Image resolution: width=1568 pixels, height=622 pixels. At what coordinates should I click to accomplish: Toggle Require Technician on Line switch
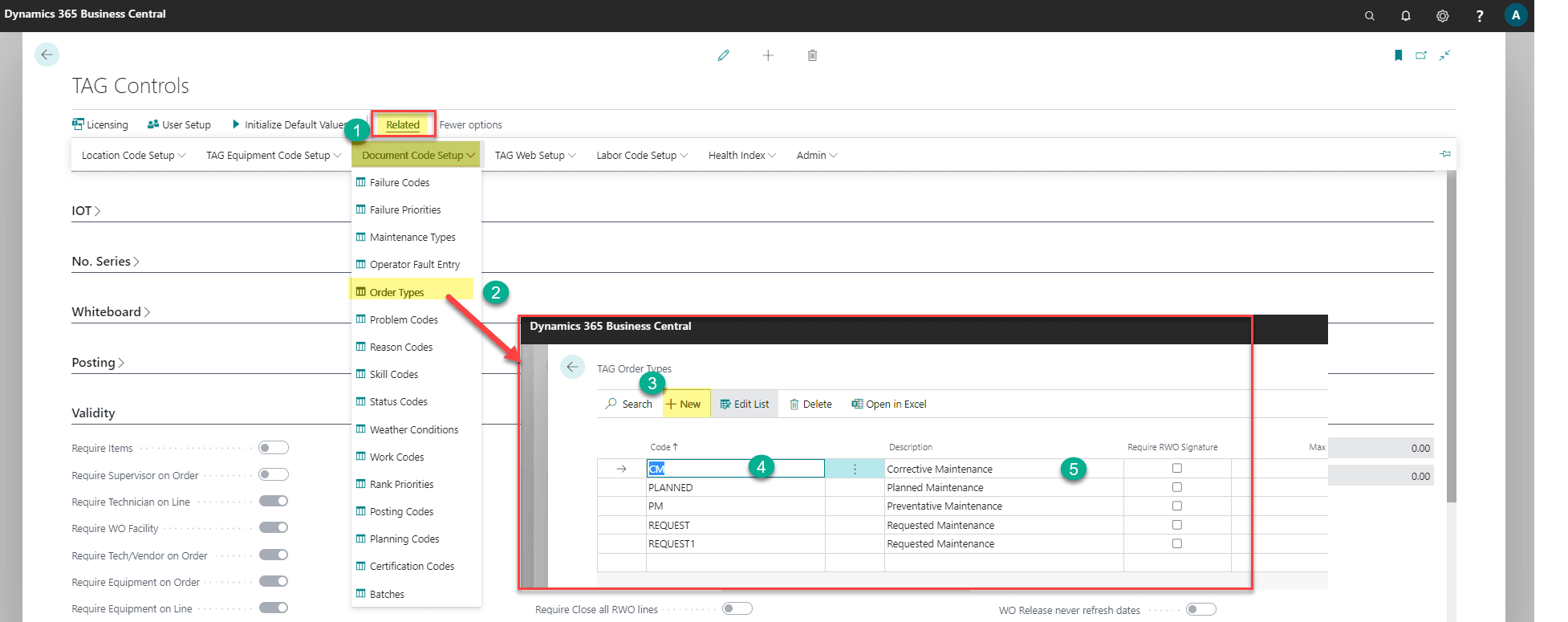274,501
